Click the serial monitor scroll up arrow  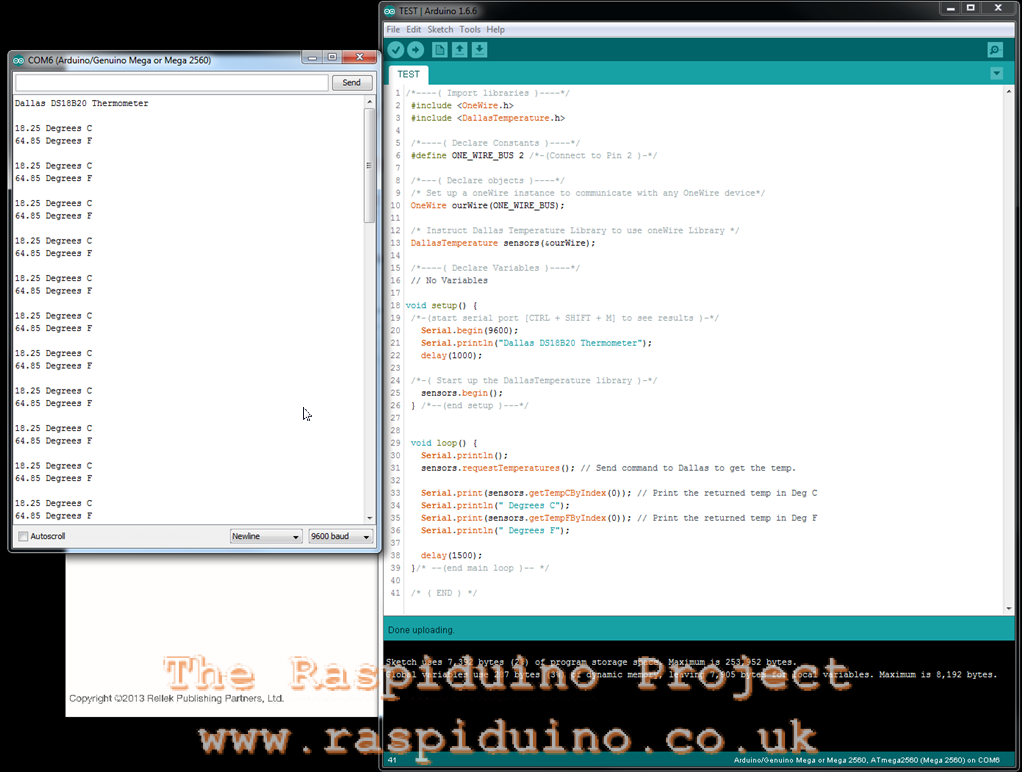[x=370, y=102]
